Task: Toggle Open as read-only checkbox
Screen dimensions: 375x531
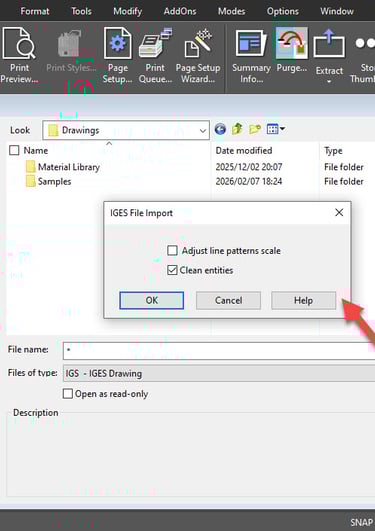Action: point(68,394)
